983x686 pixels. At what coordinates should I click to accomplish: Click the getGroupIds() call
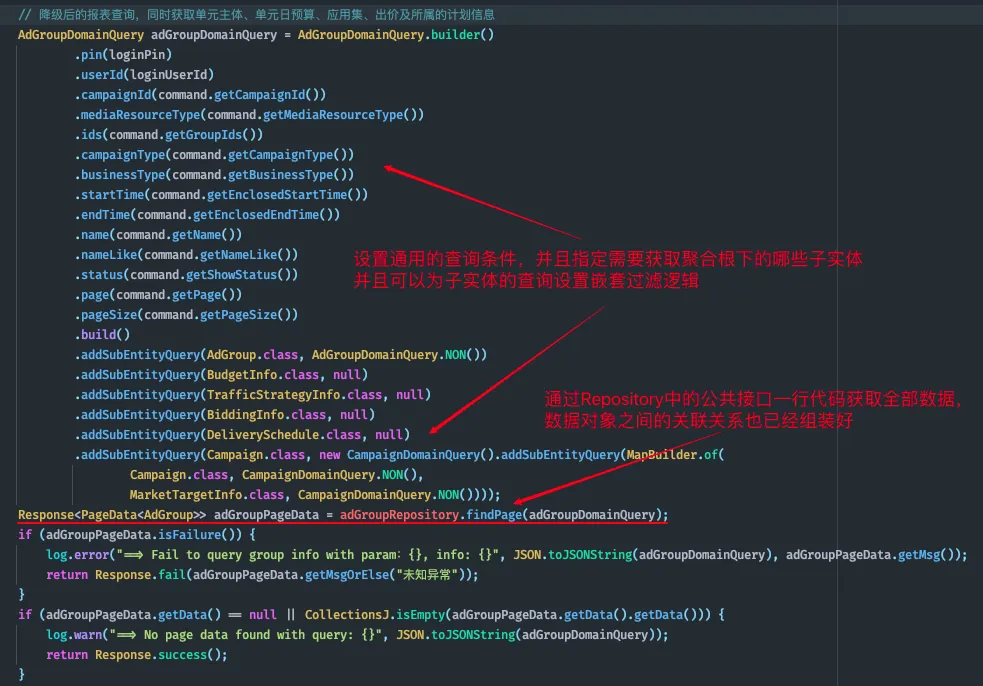tap(214, 135)
